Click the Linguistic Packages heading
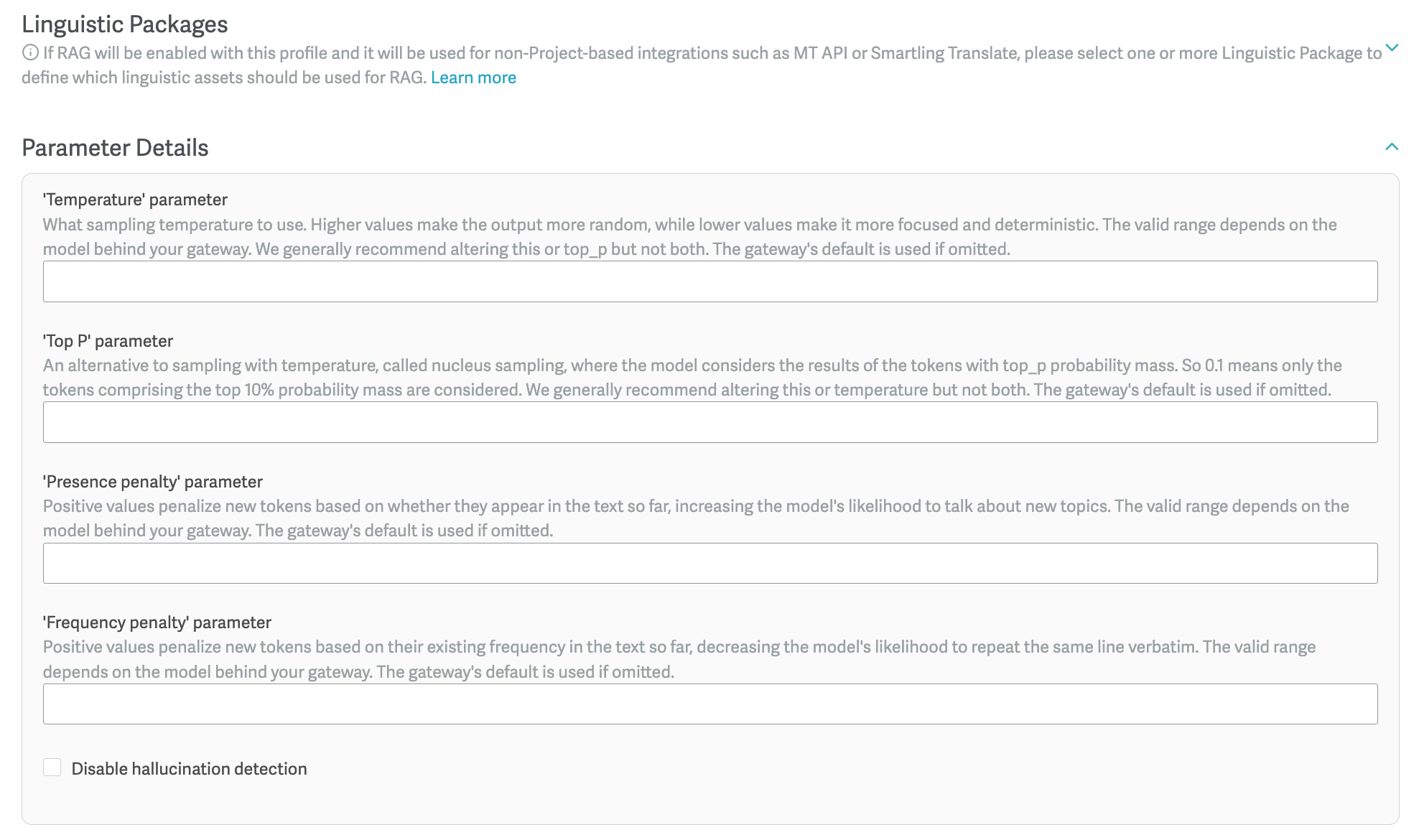The height and width of the screenshot is (840, 1419). point(125,24)
